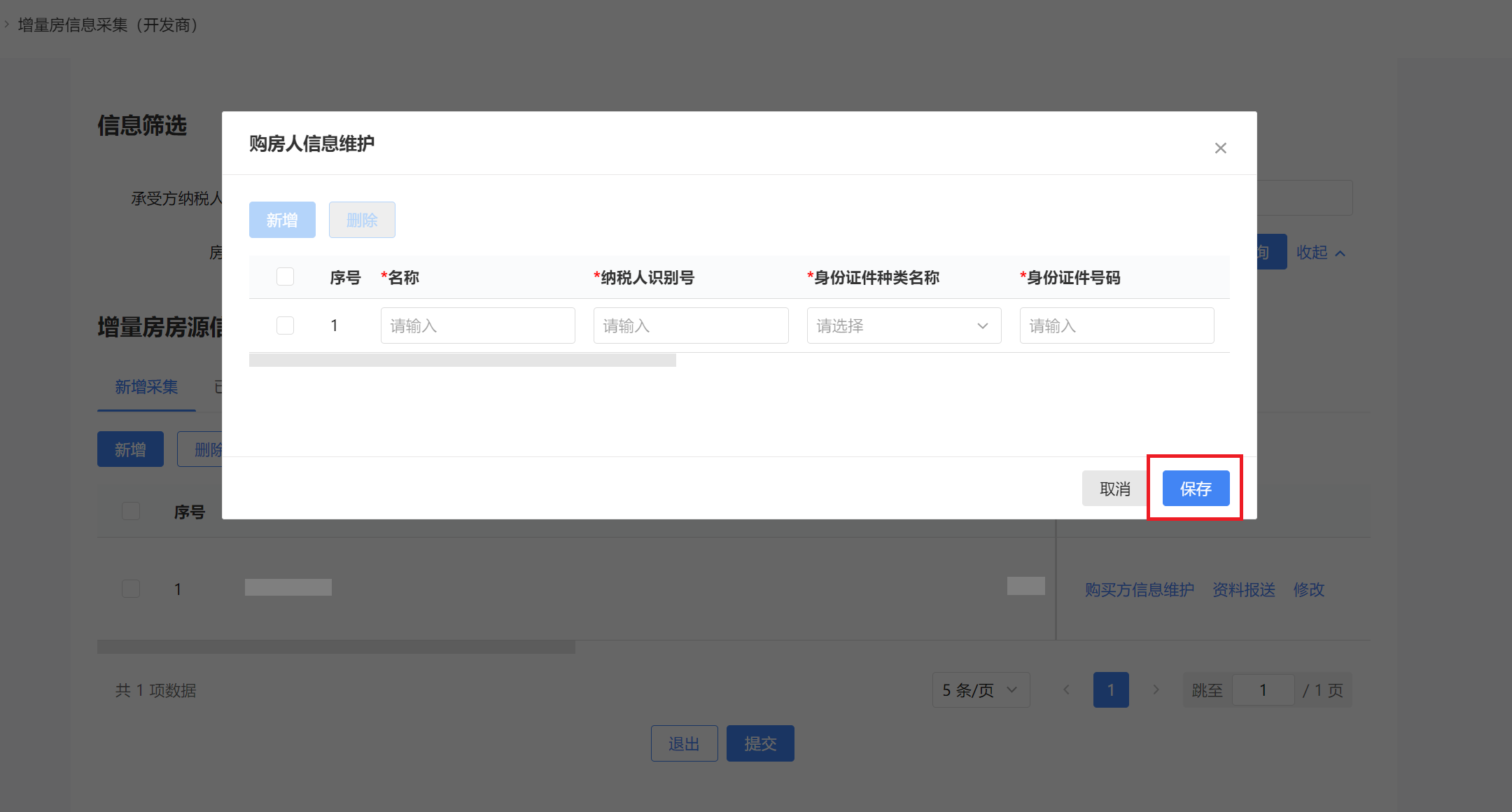Image resolution: width=1512 pixels, height=812 pixels.
Task: Click 新增 button inside the dialog
Action: click(282, 220)
